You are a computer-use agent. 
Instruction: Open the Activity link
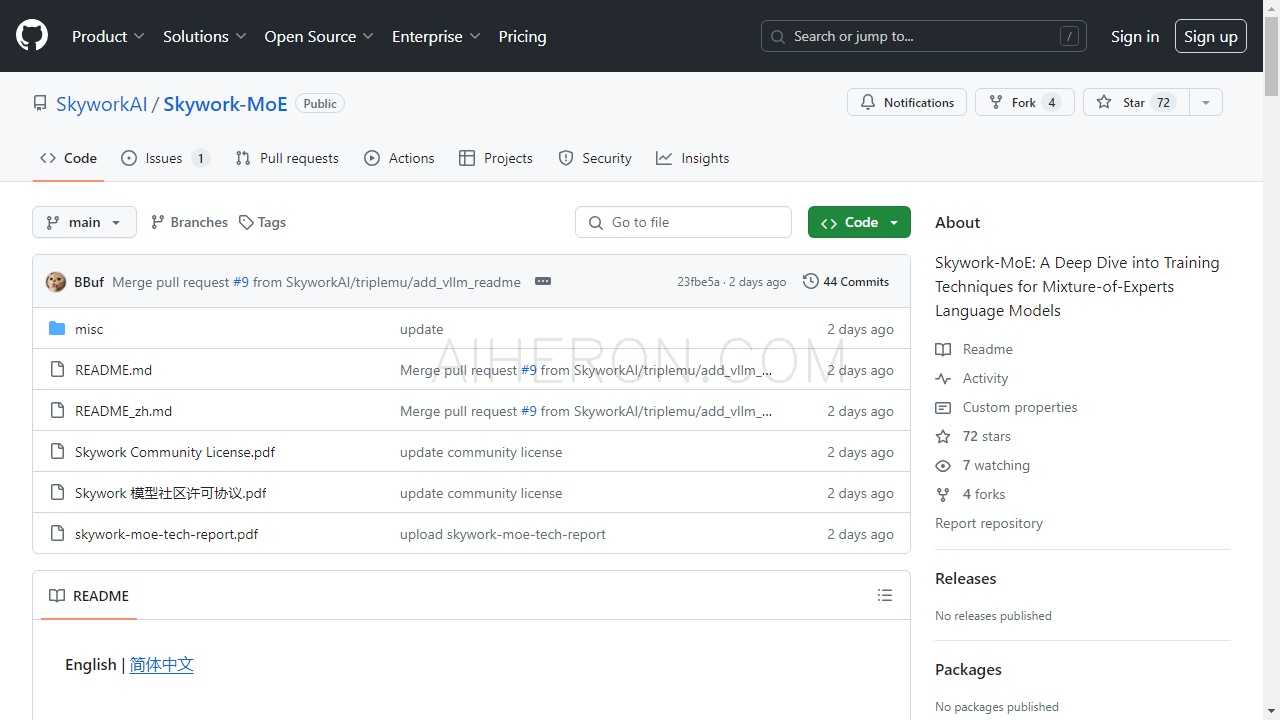pyautogui.click(x=972, y=378)
